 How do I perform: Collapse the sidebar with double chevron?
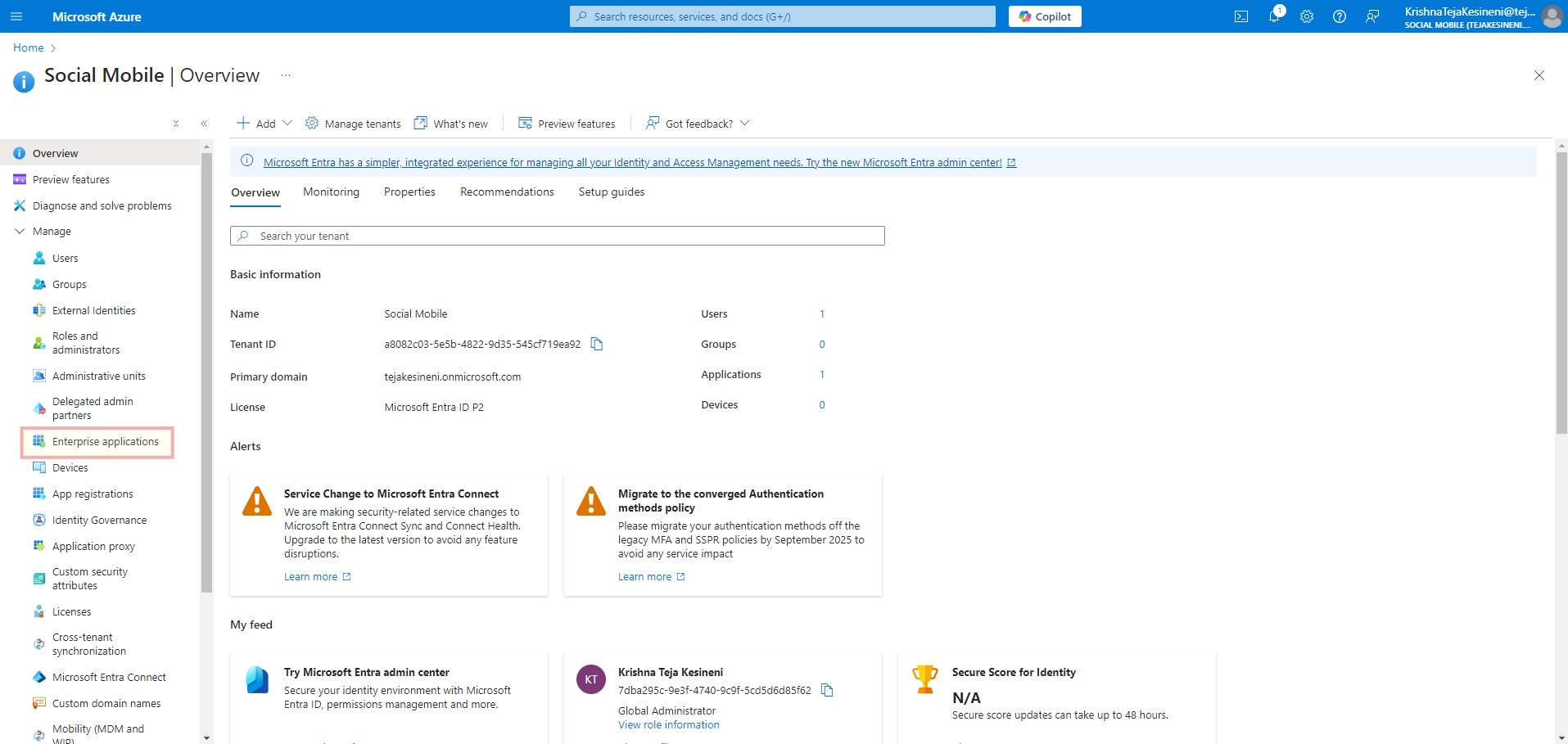point(204,124)
